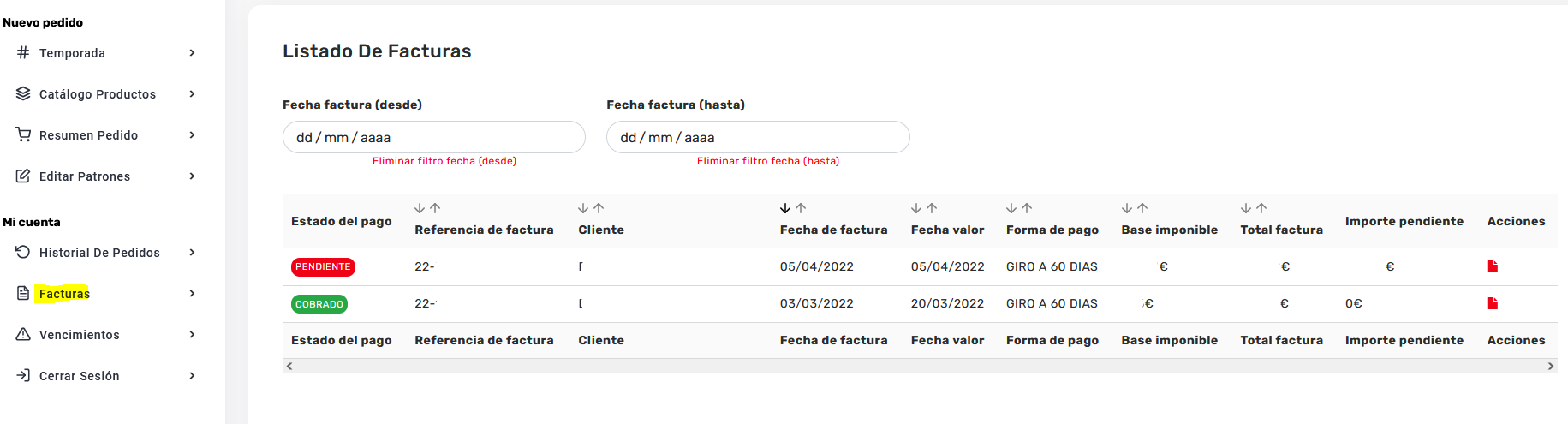Expand the Catálogo Productos chevron
The width and height of the screenshot is (1568, 424).
pos(192,94)
